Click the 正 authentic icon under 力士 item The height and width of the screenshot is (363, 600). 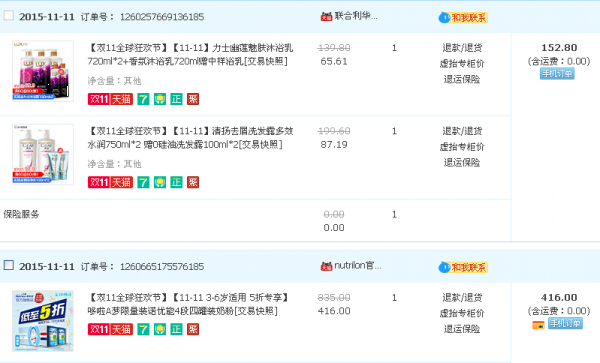[x=176, y=99]
